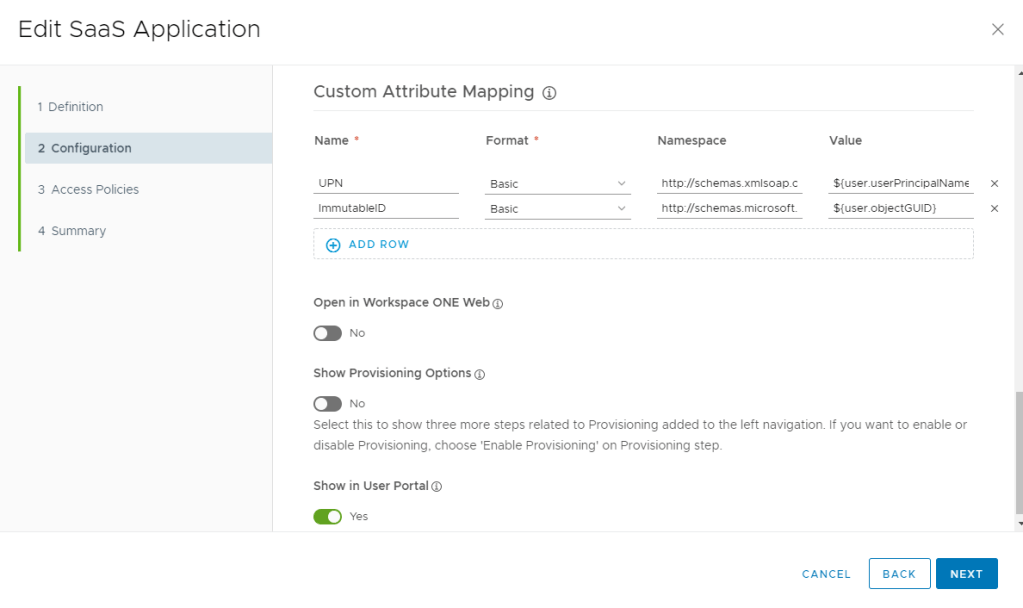Click the Back button
This screenshot has width=1023, height=608.
(899, 574)
